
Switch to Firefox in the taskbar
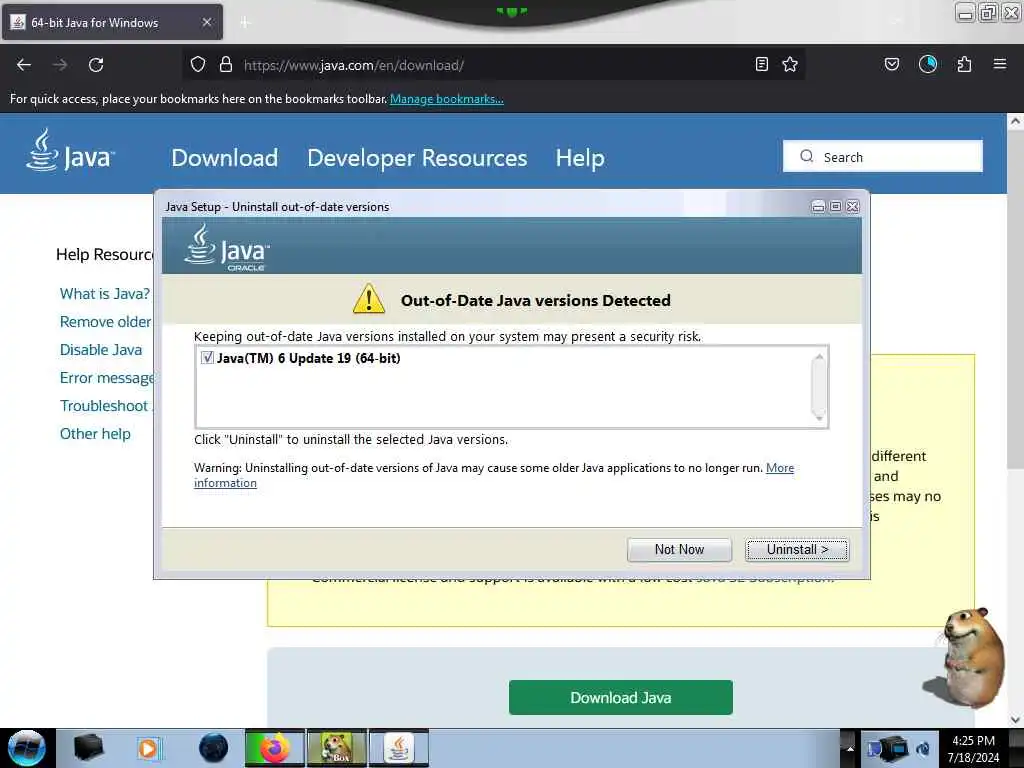click(x=275, y=748)
